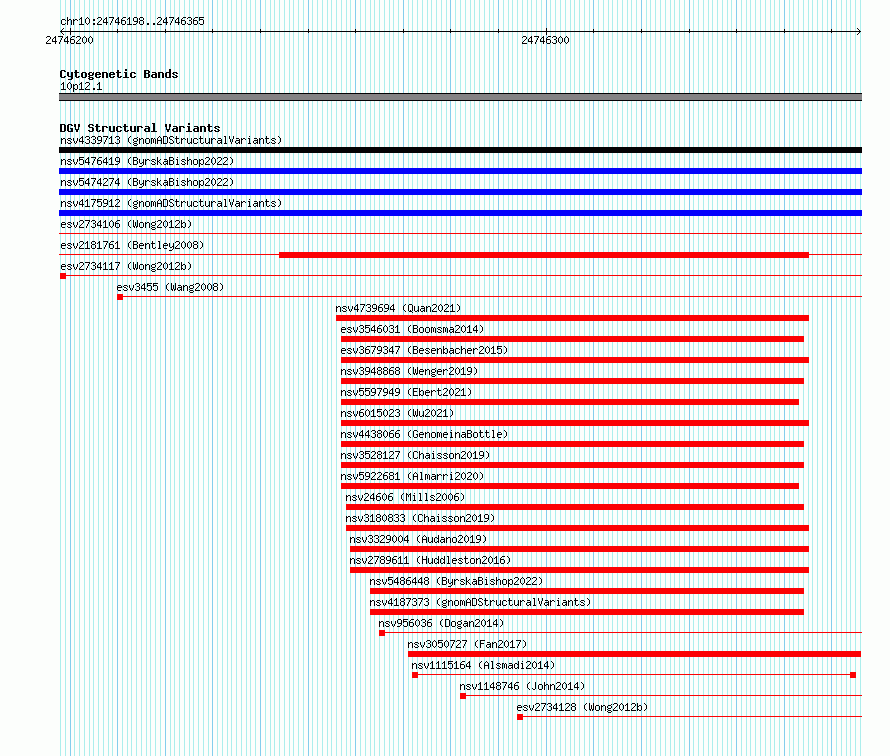Viewport: 890px width, 756px height.
Task: Click the 24746300 ruler coordinate
Action: pos(545,40)
